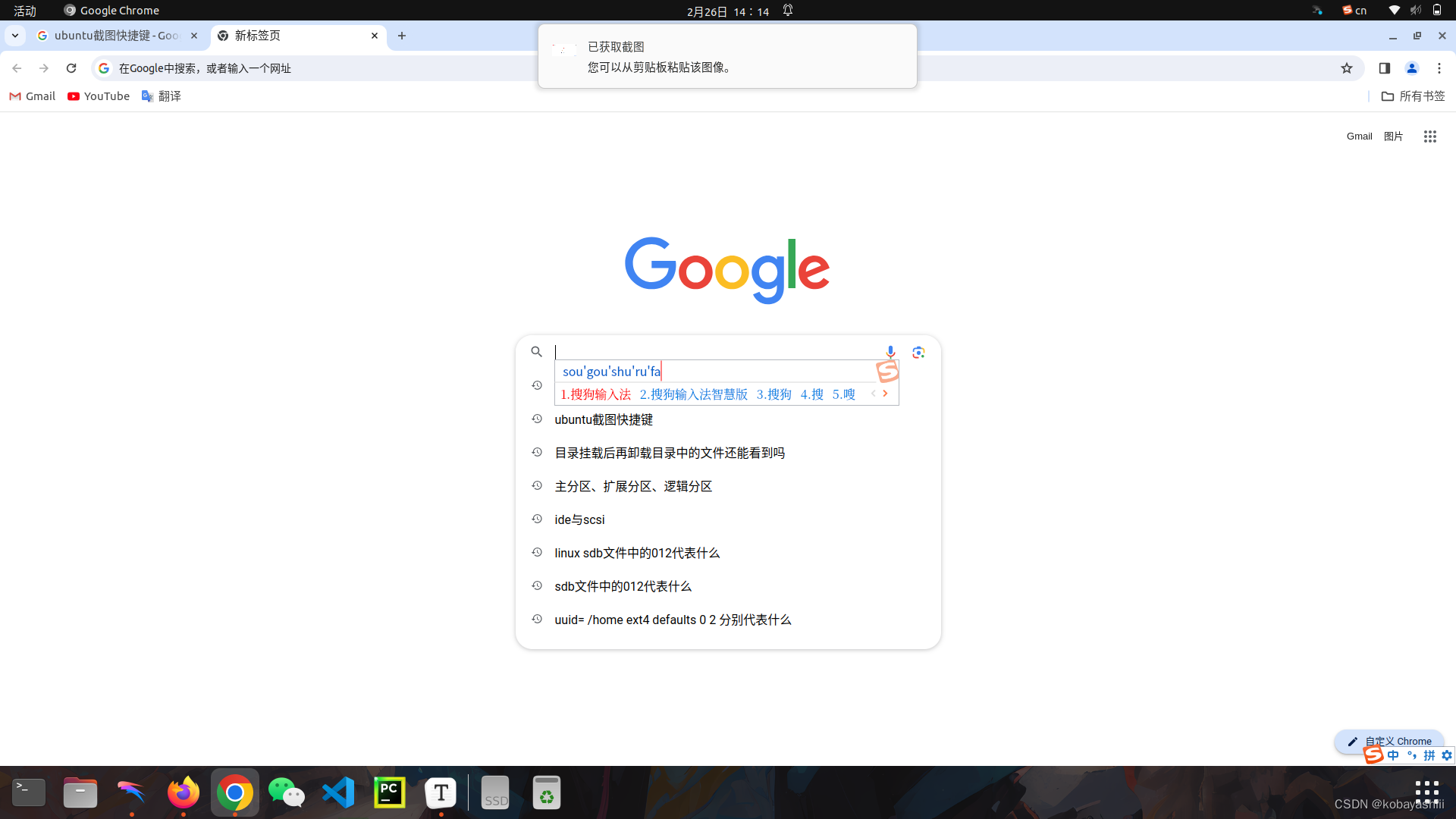Viewport: 1456px width, 819px height.
Task: Open Chrome three-dot menu
Action: [1439, 68]
